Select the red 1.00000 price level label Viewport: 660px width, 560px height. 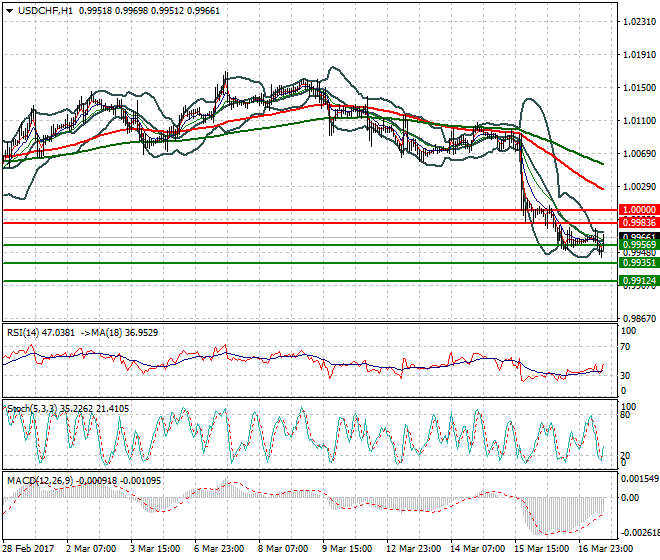click(639, 210)
